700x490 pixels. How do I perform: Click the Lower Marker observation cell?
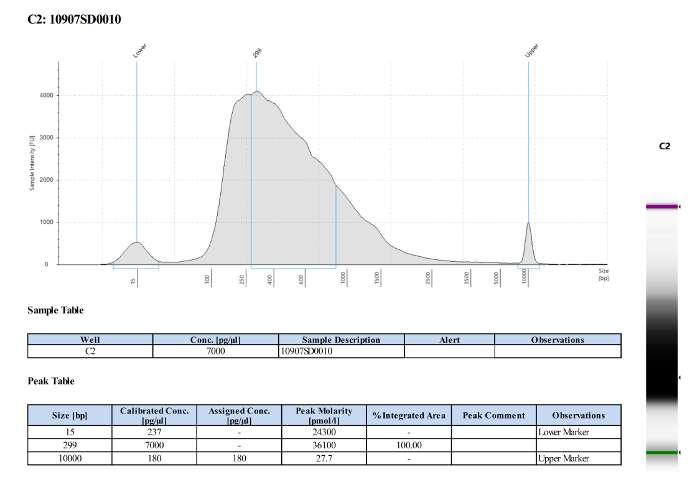(x=579, y=432)
